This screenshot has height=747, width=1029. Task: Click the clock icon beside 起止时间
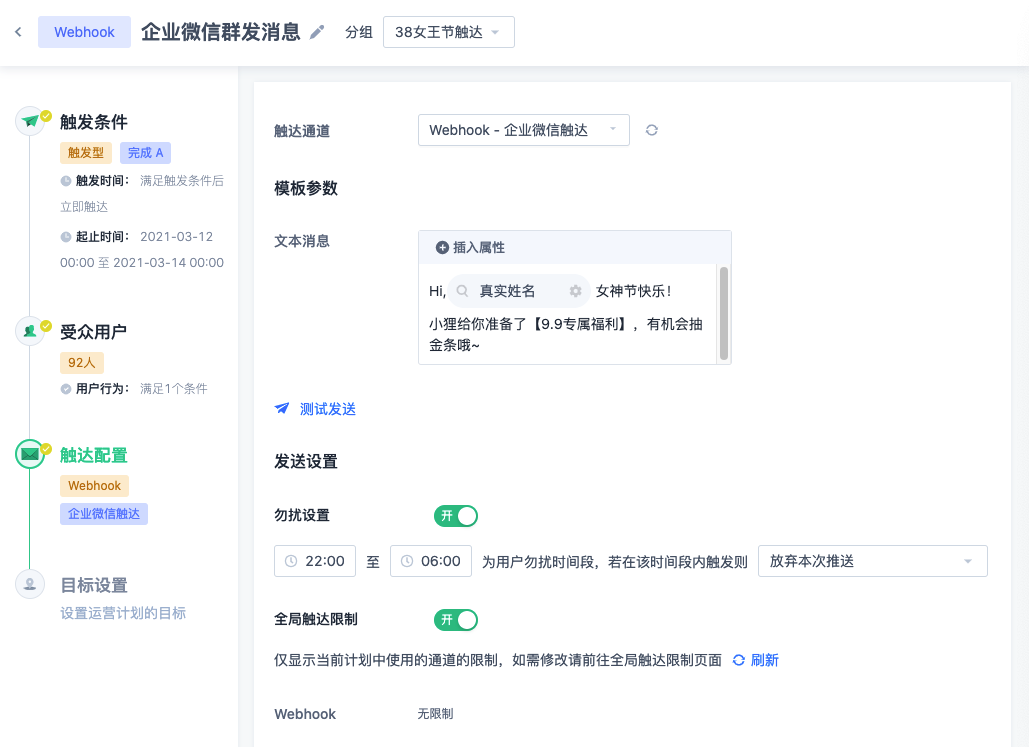[66, 237]
